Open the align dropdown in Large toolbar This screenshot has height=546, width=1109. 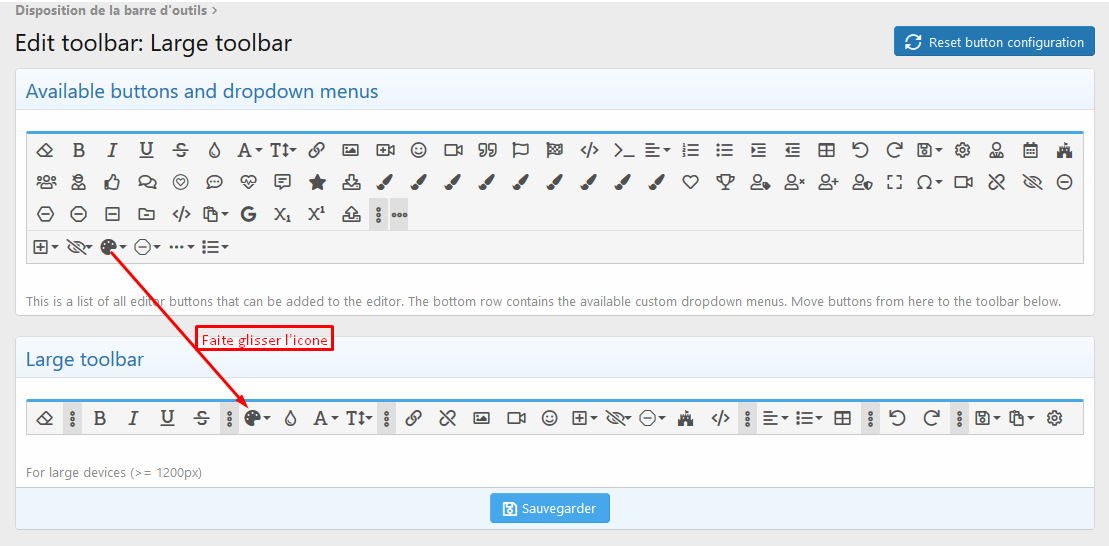point(776,419)
